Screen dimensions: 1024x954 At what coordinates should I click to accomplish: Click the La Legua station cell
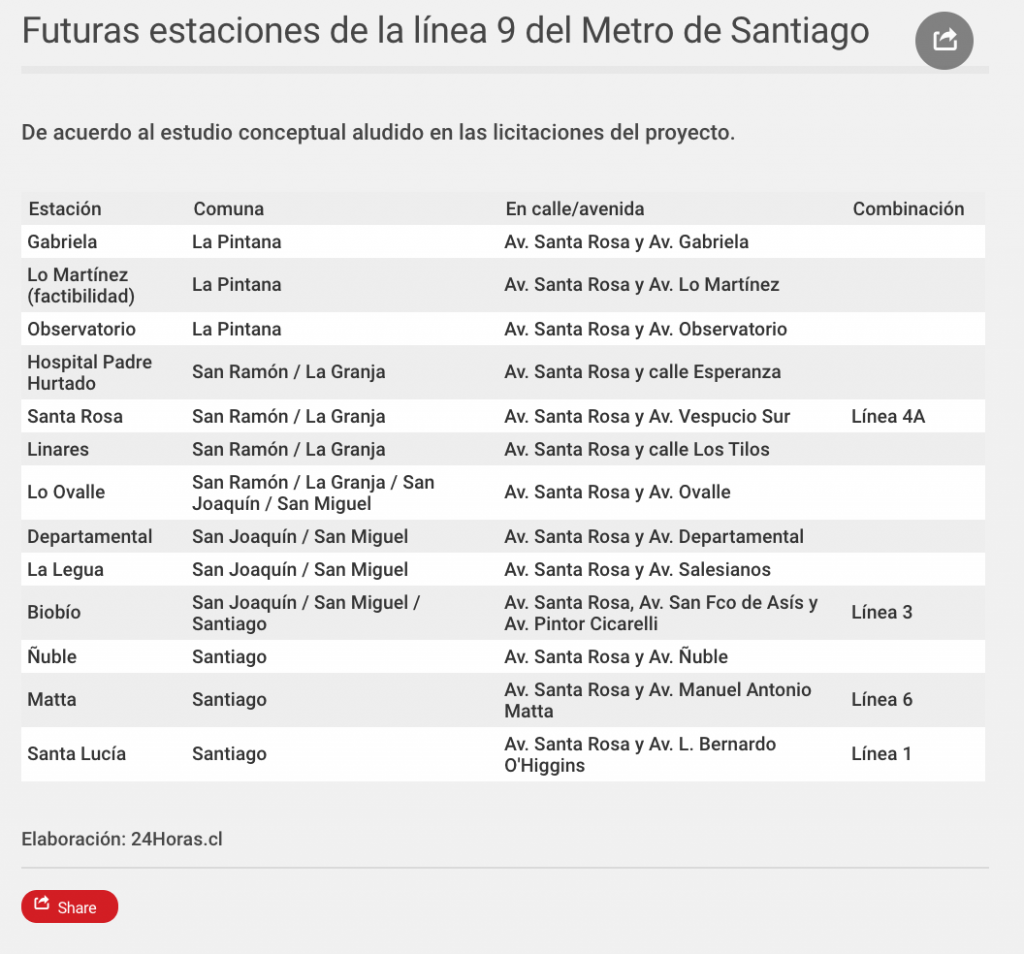tap(66, 570)
